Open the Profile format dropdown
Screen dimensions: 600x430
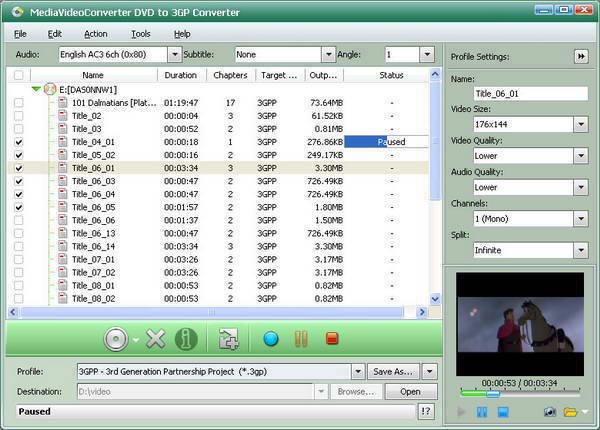[358, 371]
